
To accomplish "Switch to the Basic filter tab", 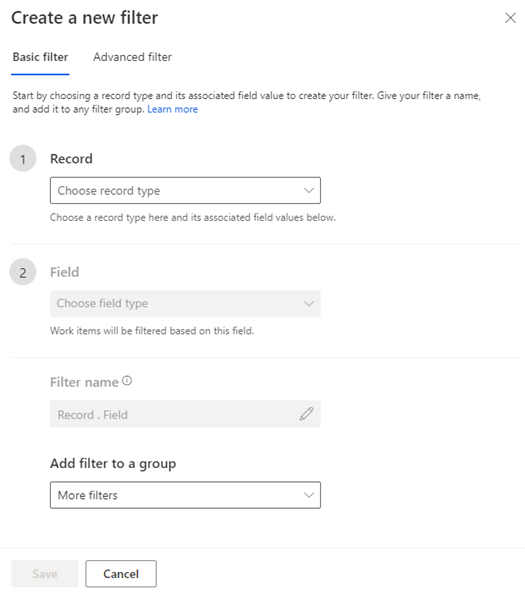I will click(x=40, y=57).
